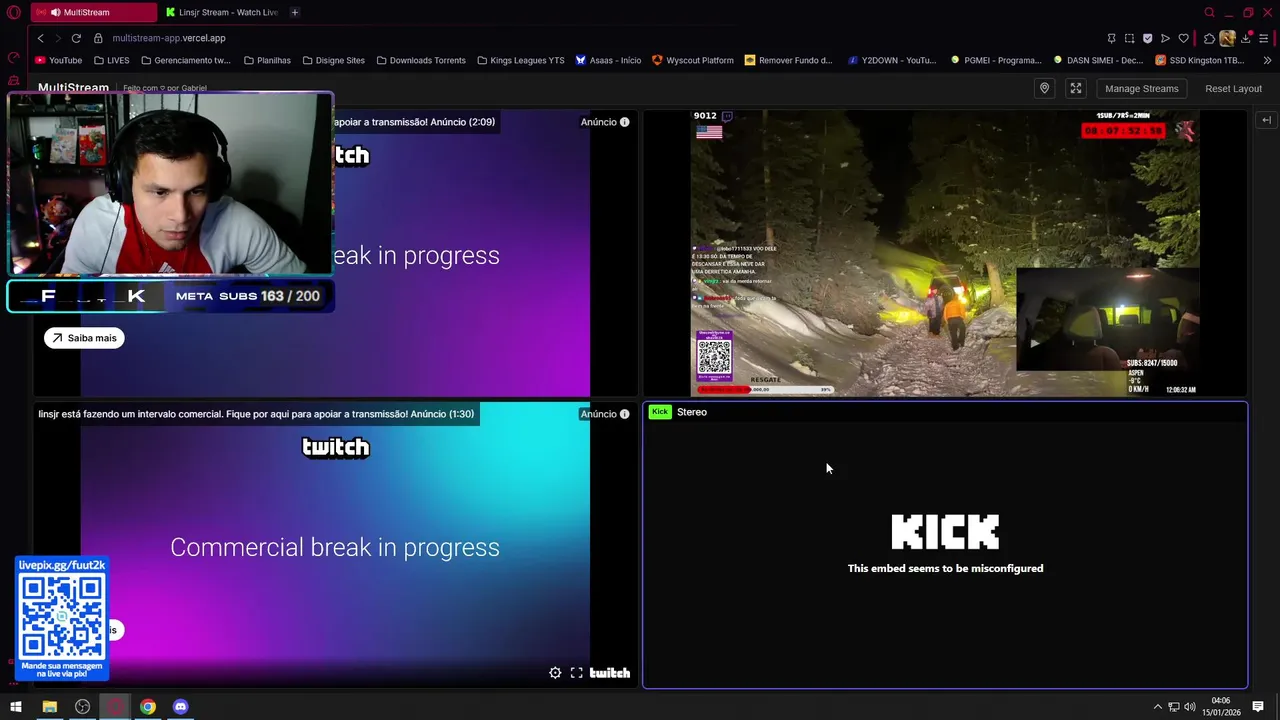Open File Explorer from taskbar
Viewport: 1280px width, 720px height.
pyautogui.click(x=49, y=707)
